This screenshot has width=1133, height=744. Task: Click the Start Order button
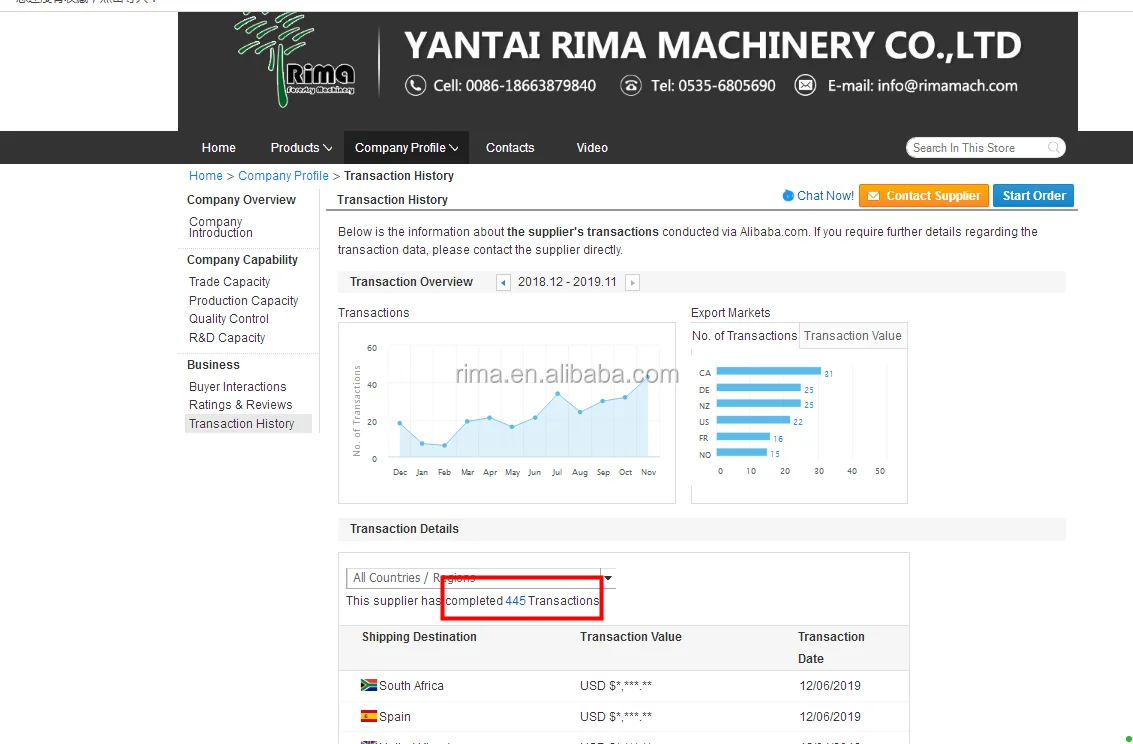[x=1034, y=196]
